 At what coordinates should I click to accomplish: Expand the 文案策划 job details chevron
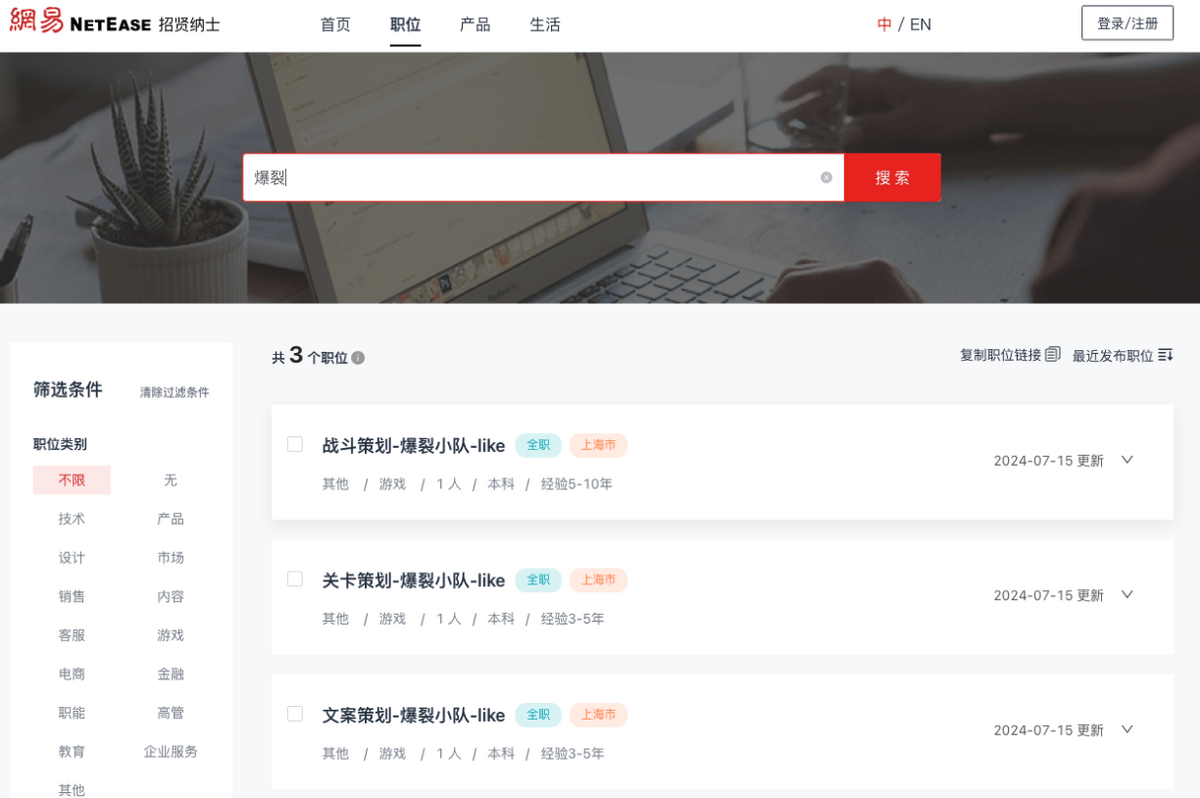pos(1127,730)
